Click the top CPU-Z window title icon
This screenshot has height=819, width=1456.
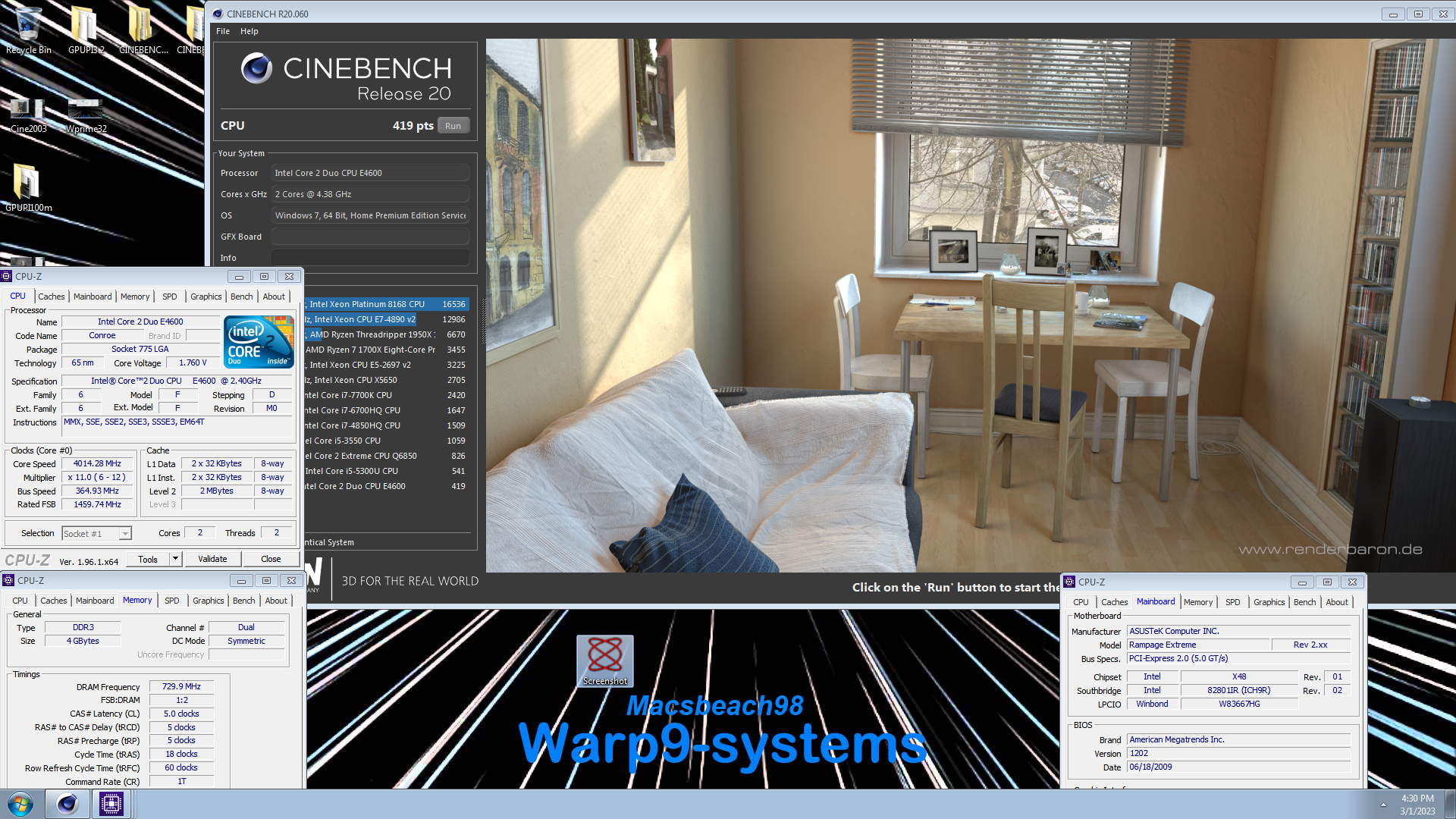pos(6,276)
